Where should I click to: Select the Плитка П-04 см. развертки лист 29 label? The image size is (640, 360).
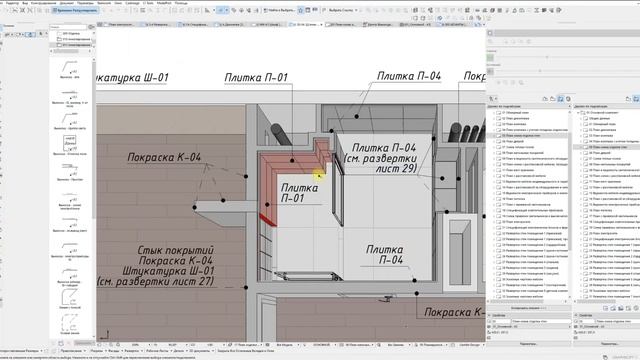tap(380, 158)
